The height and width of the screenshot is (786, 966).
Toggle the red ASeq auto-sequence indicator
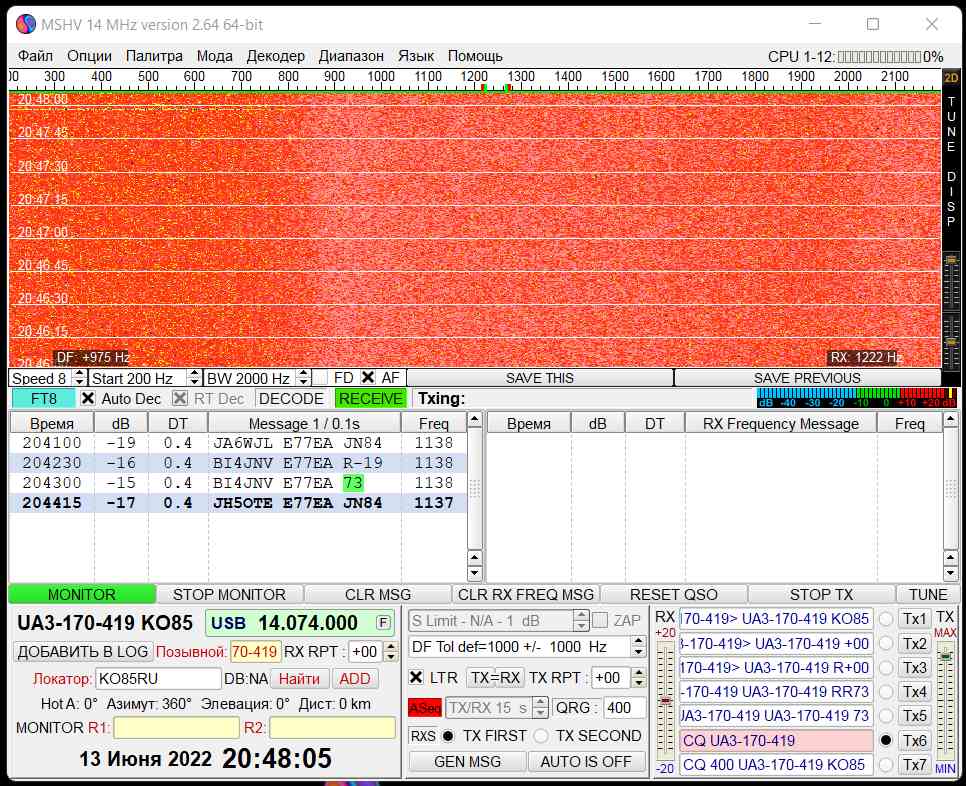click(x=424, y=708)
